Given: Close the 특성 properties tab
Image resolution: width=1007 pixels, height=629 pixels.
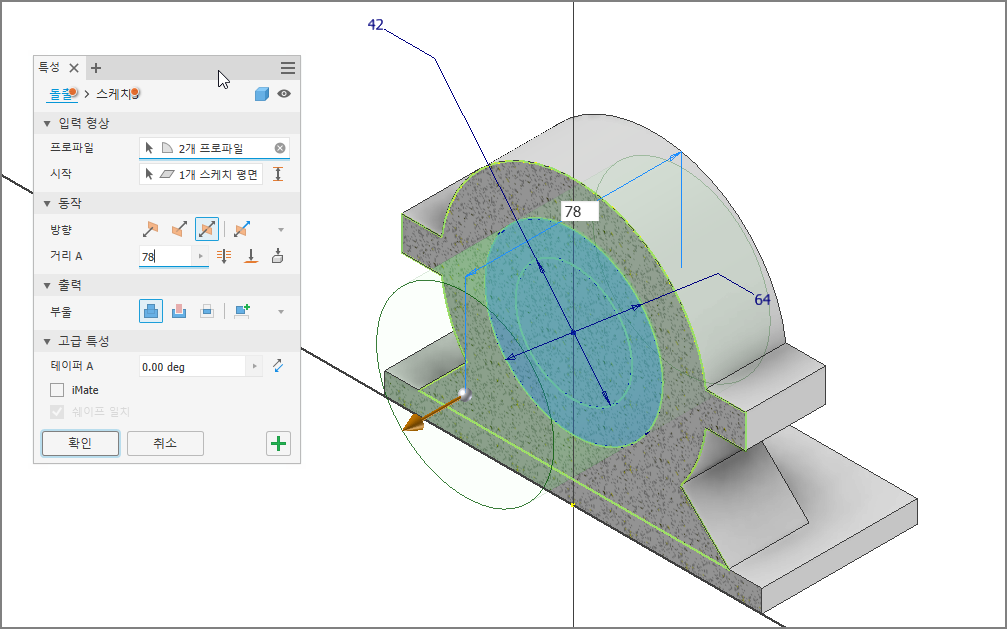Looking at the screenshot, I should [x=74, y=68].
